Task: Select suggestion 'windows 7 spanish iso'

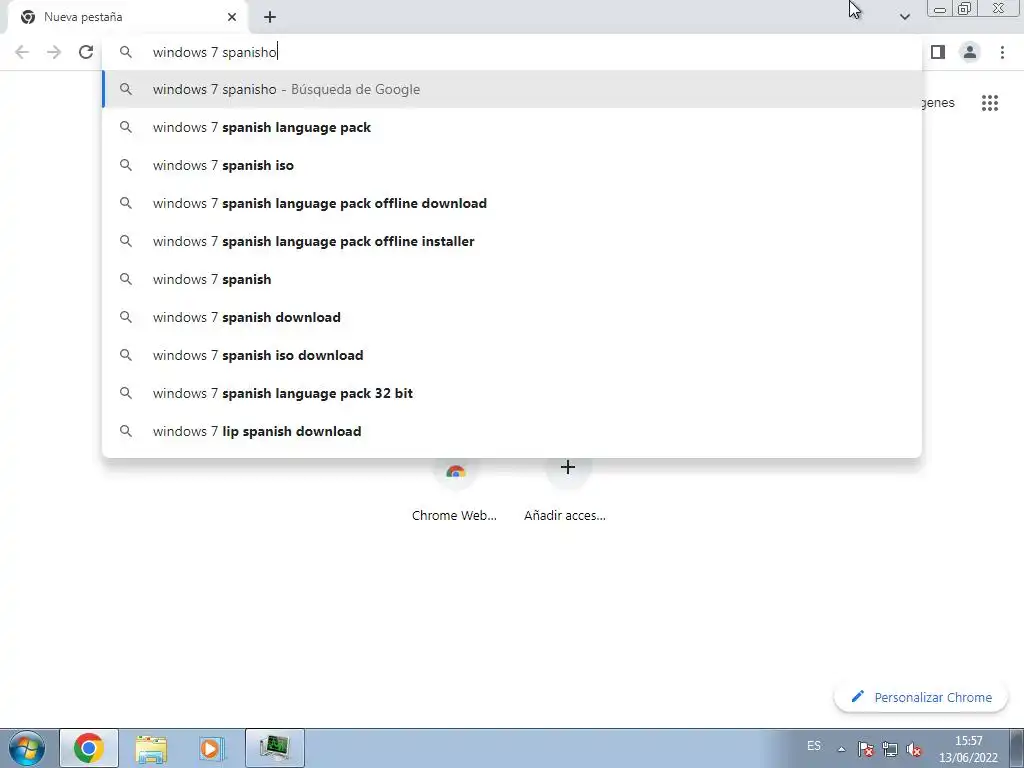Action: [512, 165]
